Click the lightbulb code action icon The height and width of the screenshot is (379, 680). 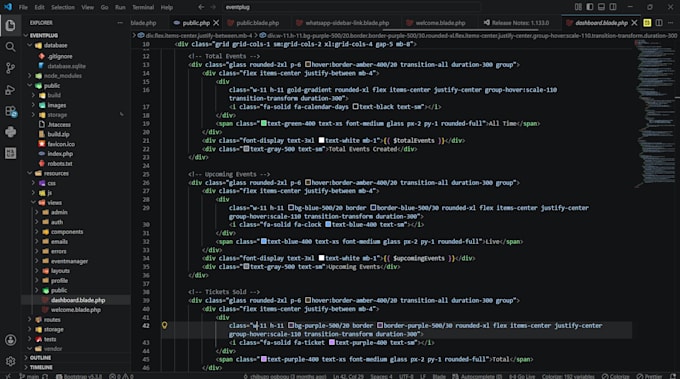click(164, 325)
